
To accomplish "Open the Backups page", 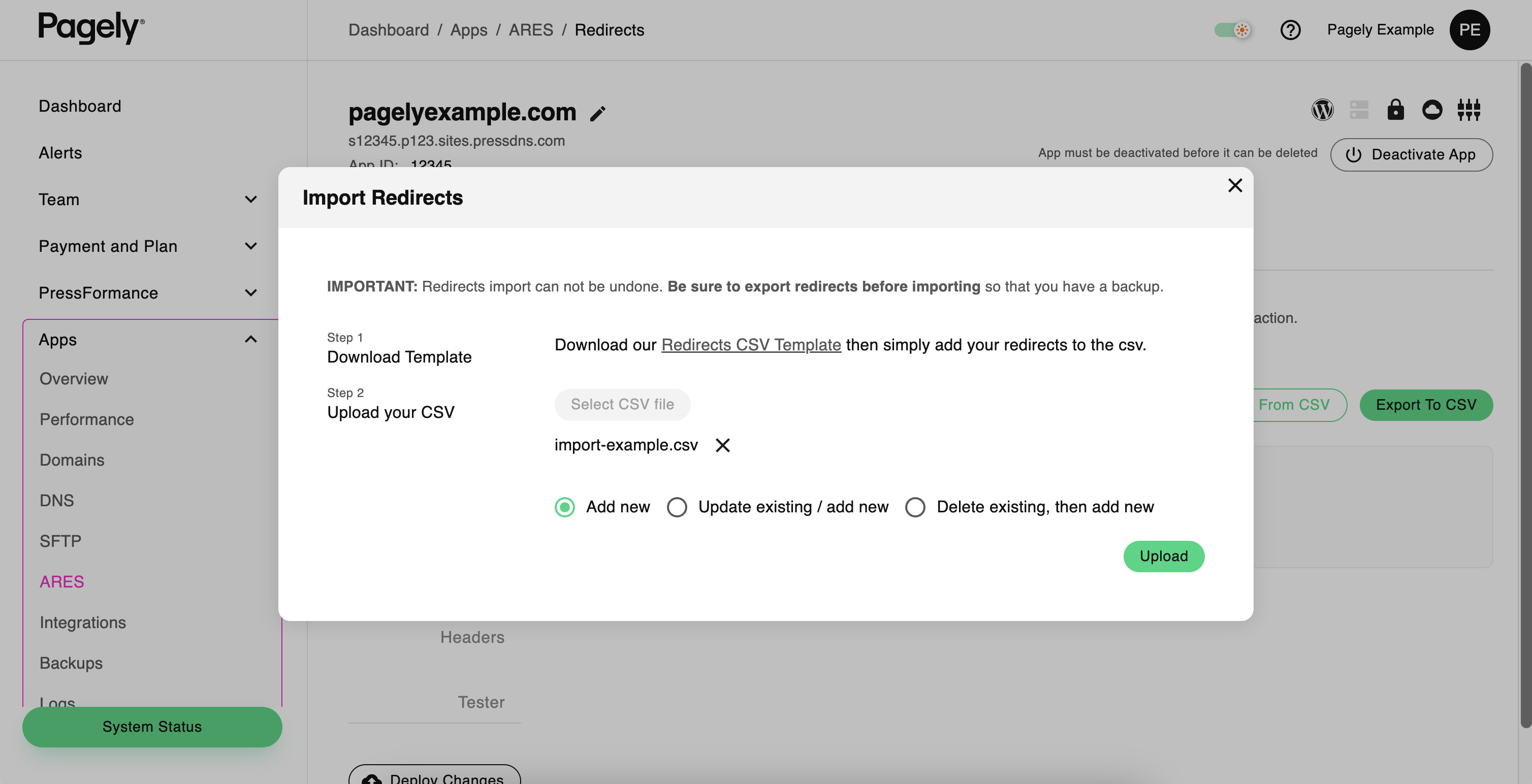I will click(71, 663).
